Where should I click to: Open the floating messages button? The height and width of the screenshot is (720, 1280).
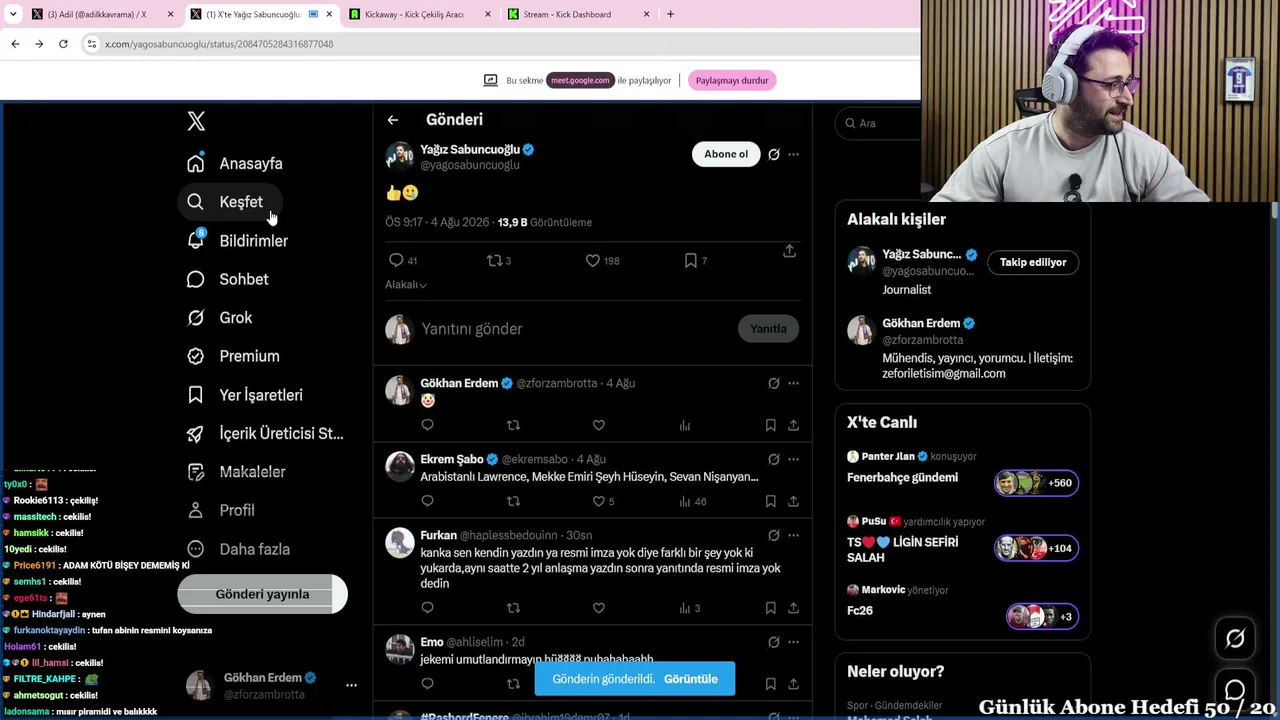click(x=1235, y=690)
